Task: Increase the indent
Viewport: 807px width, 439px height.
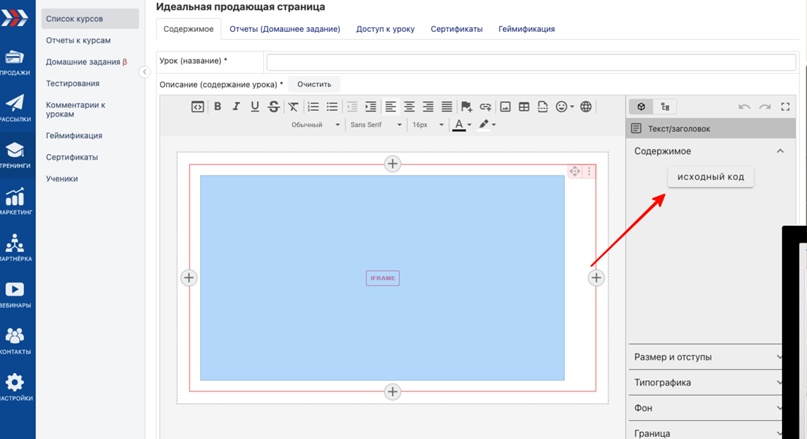Action: pos(371,107)
